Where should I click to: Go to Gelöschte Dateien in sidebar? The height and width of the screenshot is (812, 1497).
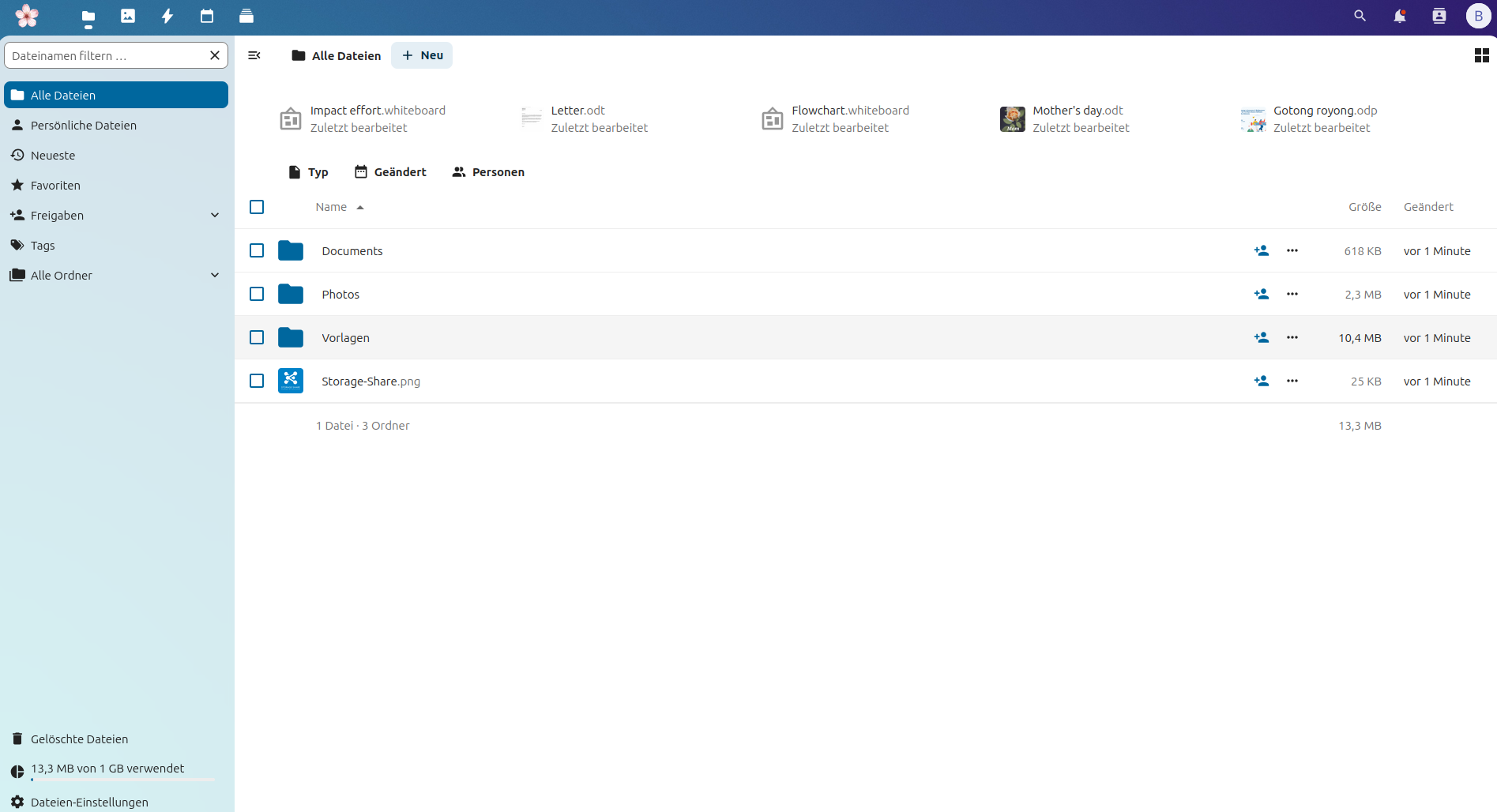pos(79,739)
